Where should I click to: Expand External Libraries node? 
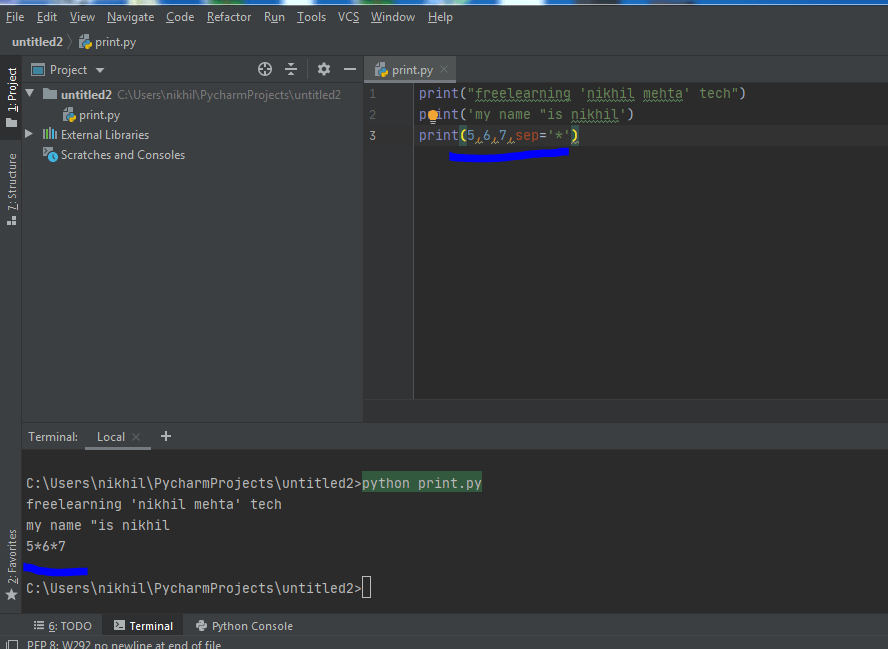pyautogui.click(x=29, y=134)
